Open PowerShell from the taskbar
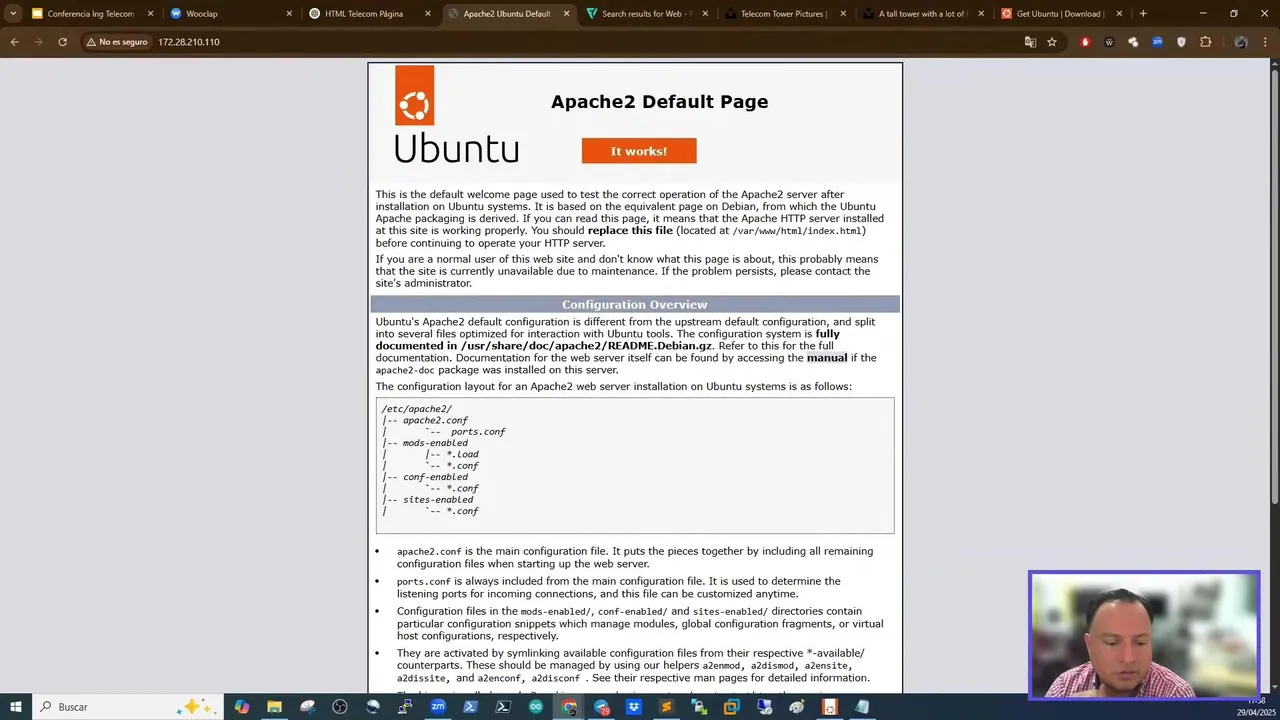Screen dimensions: 1280x720 (471, 707)
